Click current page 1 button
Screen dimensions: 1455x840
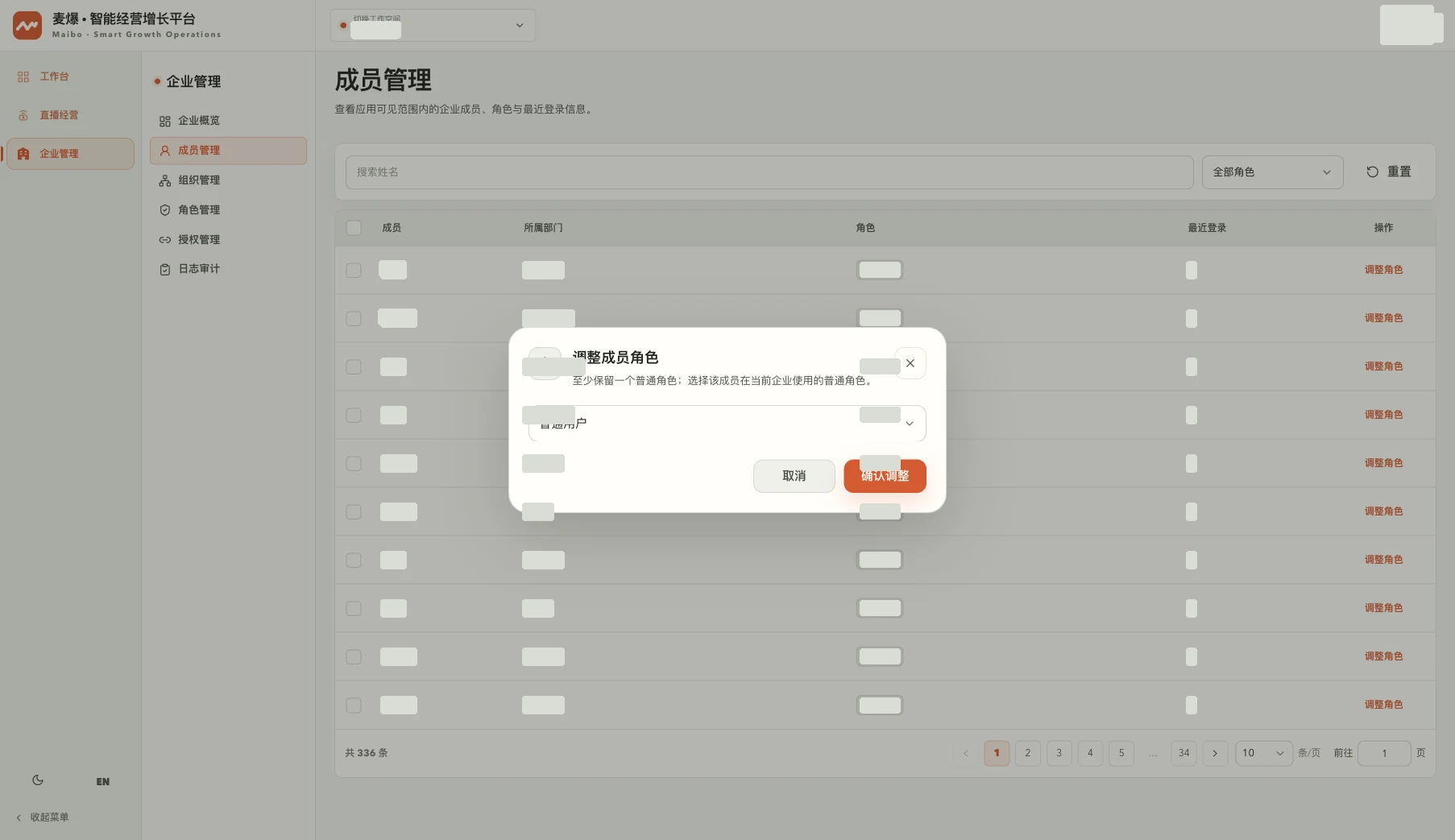pyautogui.click(x=997, y=753)
